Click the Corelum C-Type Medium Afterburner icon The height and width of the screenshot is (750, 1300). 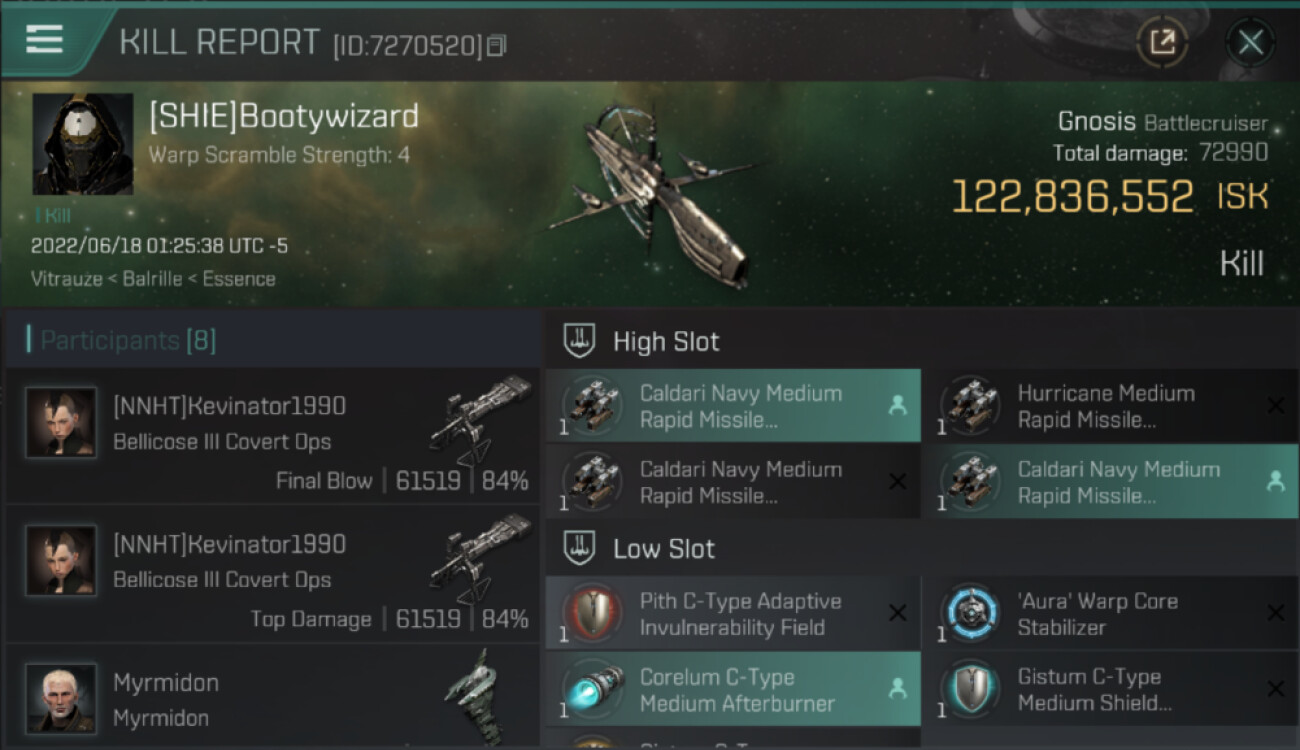tap(592, 690)
